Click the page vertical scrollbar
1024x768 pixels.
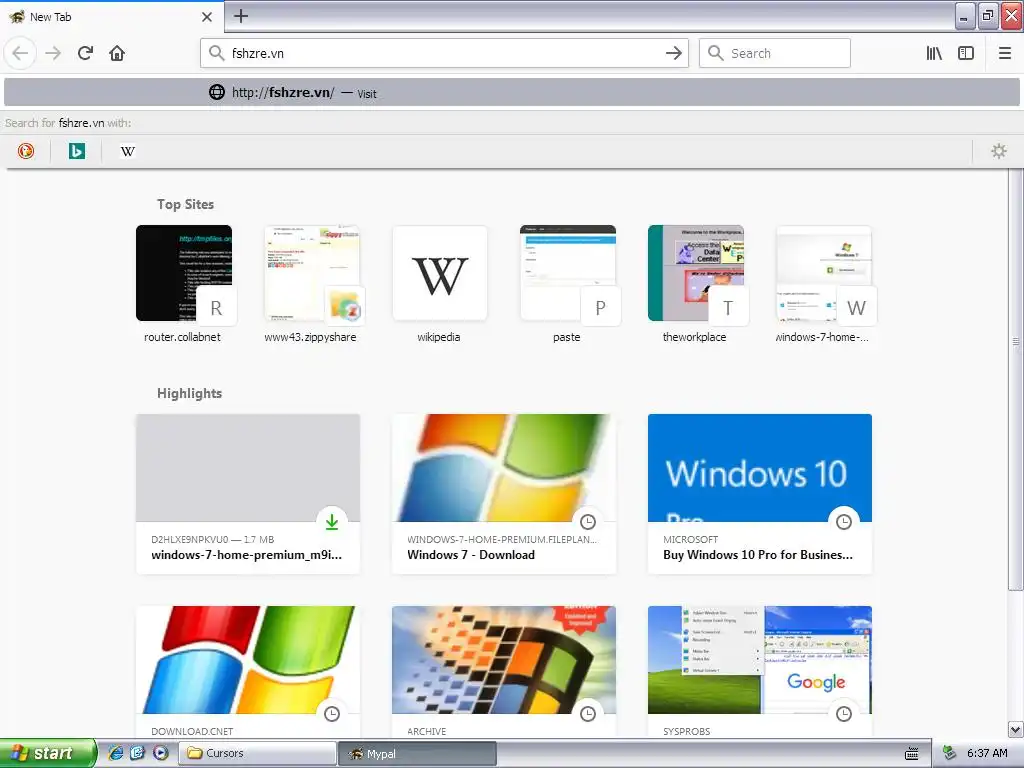(1016, 379)
